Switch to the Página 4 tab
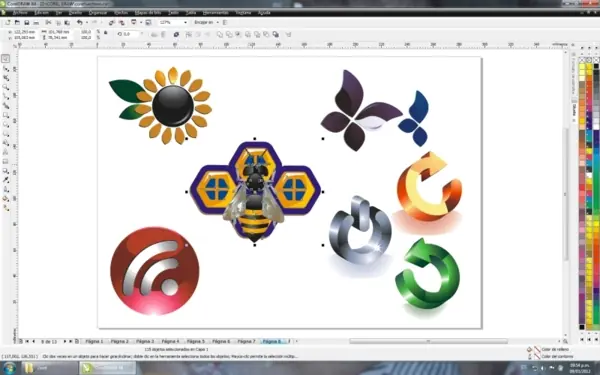Viewport: 600px width, 375px height. point(170,341)
